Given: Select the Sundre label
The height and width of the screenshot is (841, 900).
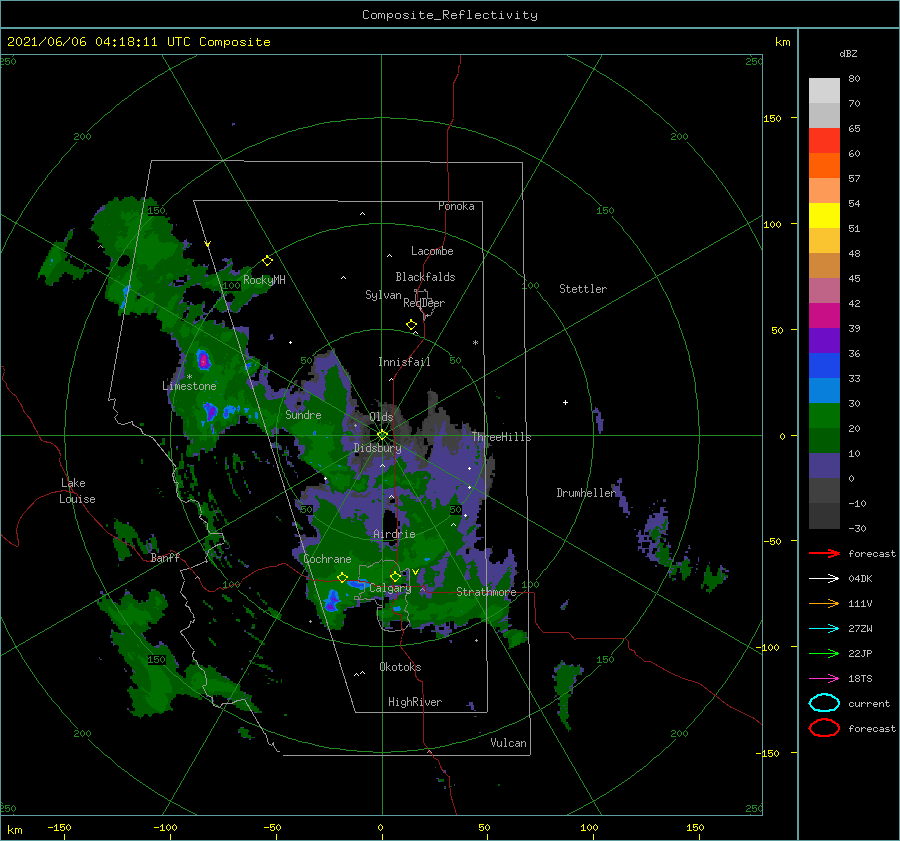Looking at the screenshot, I should (304, 414).
